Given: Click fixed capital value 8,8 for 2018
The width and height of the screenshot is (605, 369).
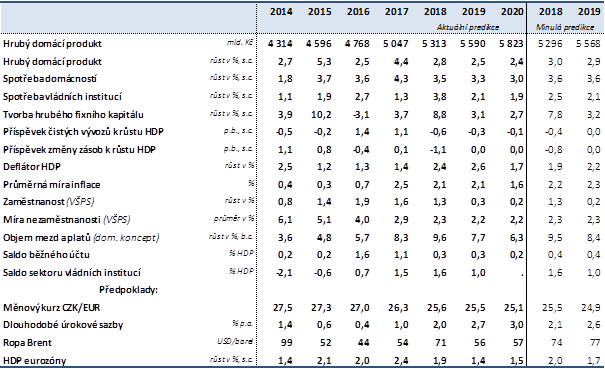Looking at the screenshot, I should [439, 115].
